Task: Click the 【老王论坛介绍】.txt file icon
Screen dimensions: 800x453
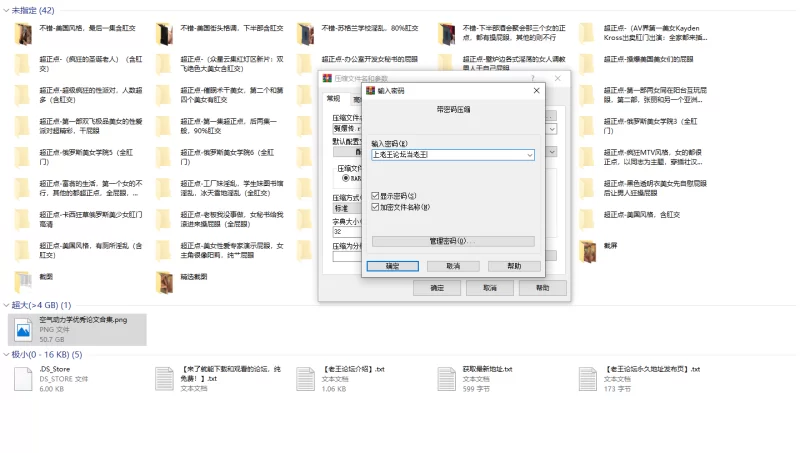Action: pos(305,379)
